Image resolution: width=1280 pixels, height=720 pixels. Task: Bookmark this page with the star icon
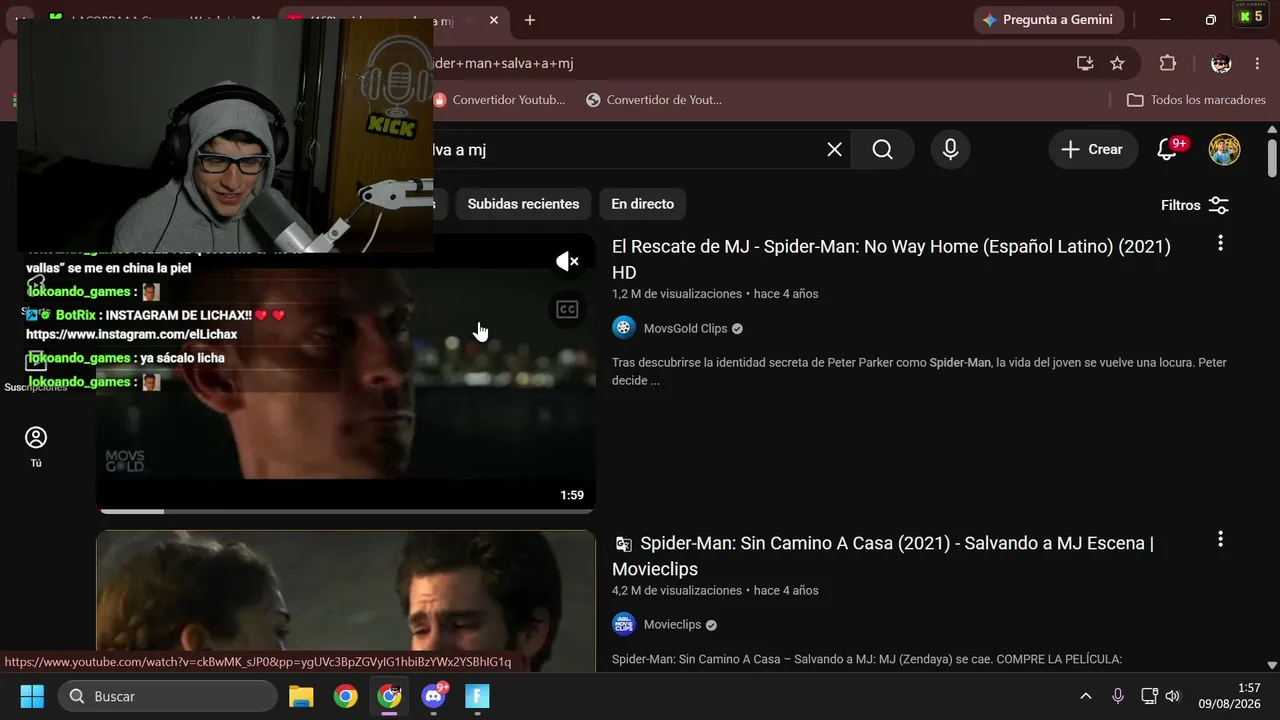tap(1117, 63)
